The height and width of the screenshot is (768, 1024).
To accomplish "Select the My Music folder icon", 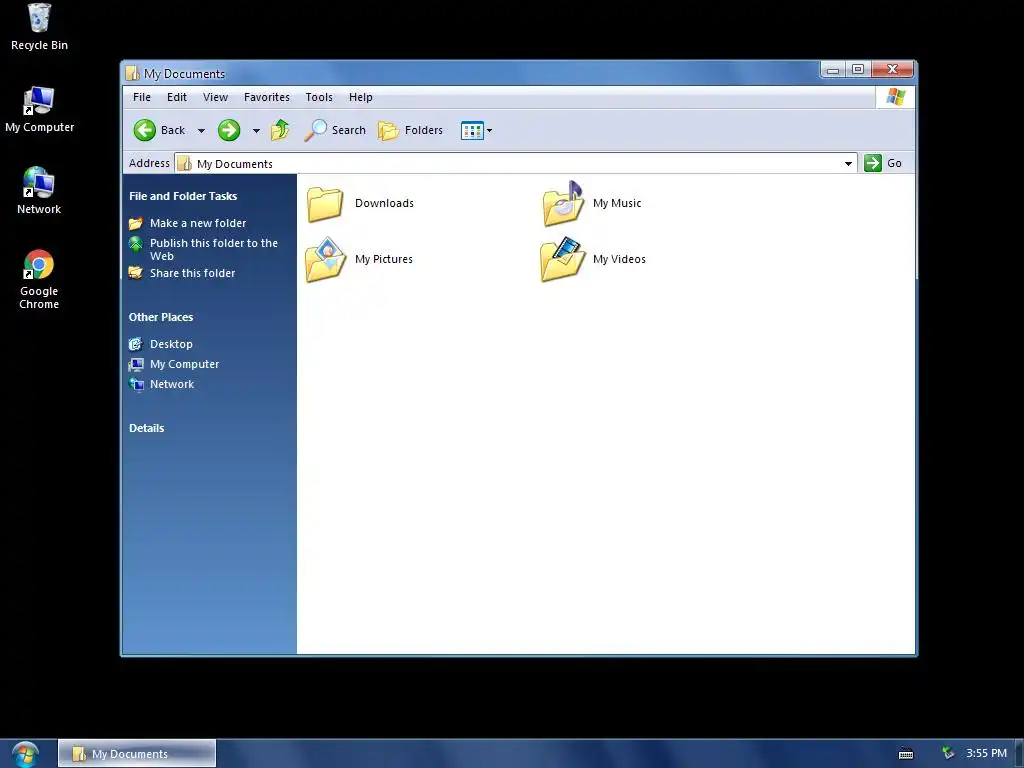I will tap(563, 203).
